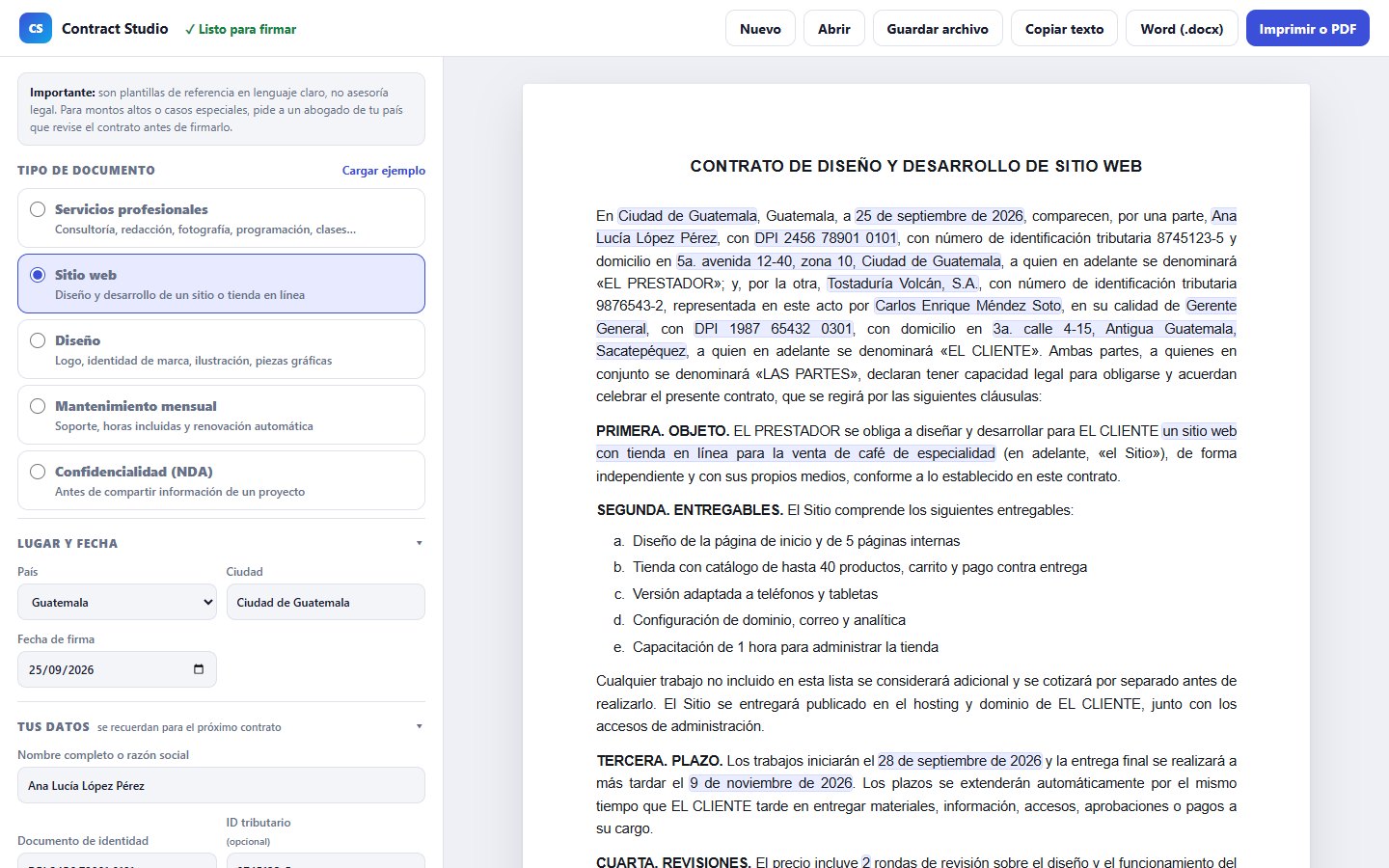Click deliverable 'Capacitación de 1 hora' line
Image resolution: width=1389 pixels, height=868 pixels.
(x=785, y=647)
